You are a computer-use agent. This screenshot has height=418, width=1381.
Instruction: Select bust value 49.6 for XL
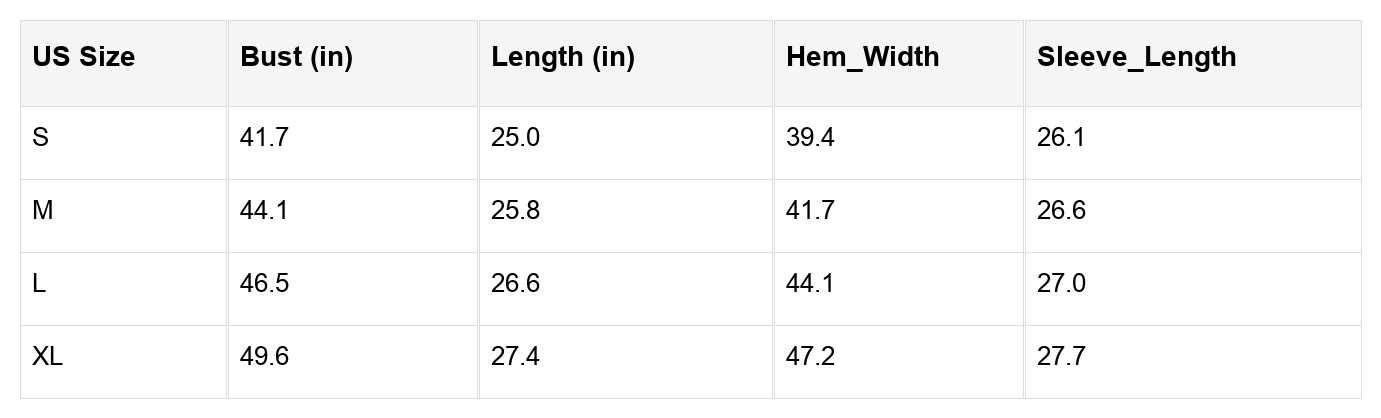[x=264, y=357]
